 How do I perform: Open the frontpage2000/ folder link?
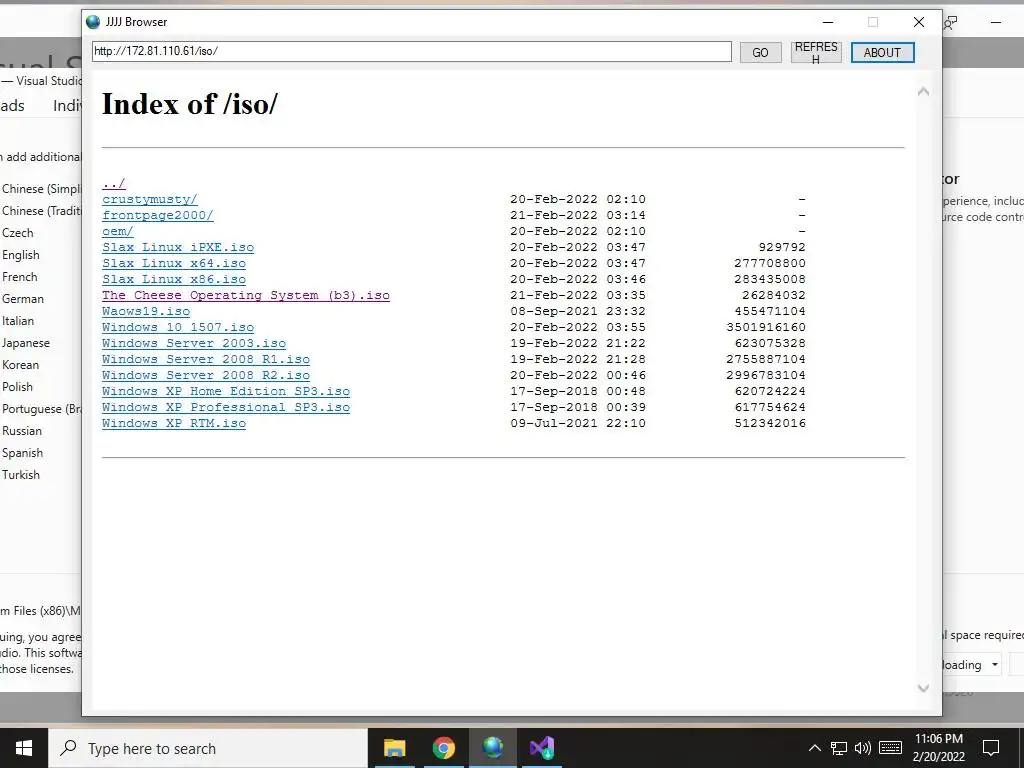point(157,216)
